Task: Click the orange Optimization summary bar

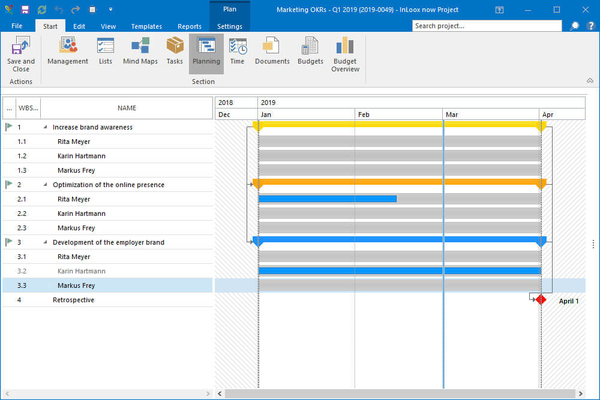Action: tap(399, 182)
